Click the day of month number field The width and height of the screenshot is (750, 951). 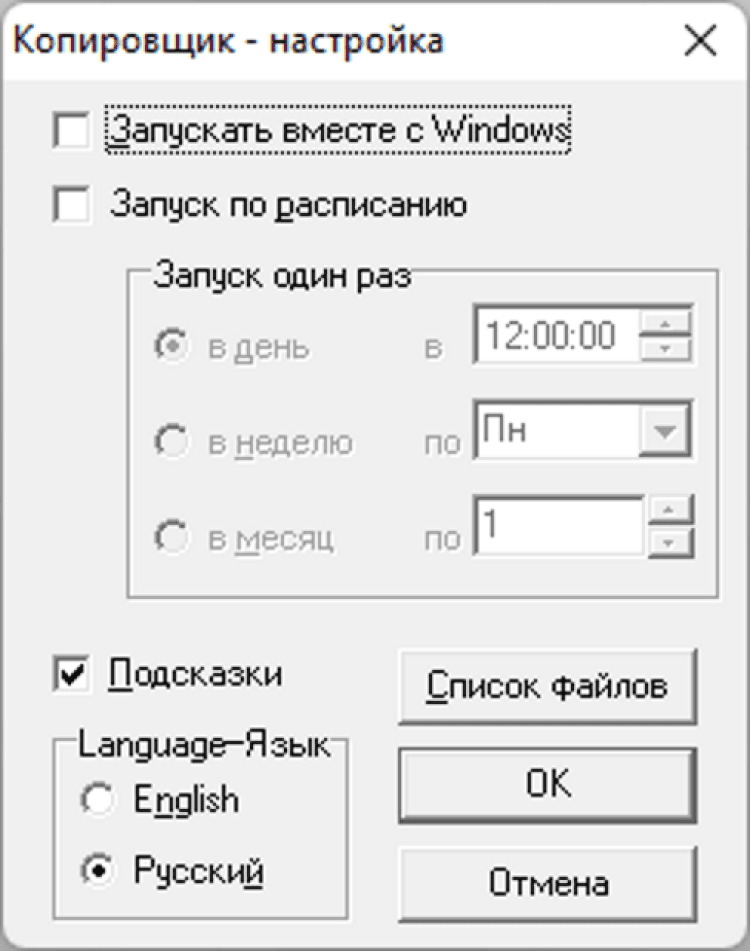558,527
